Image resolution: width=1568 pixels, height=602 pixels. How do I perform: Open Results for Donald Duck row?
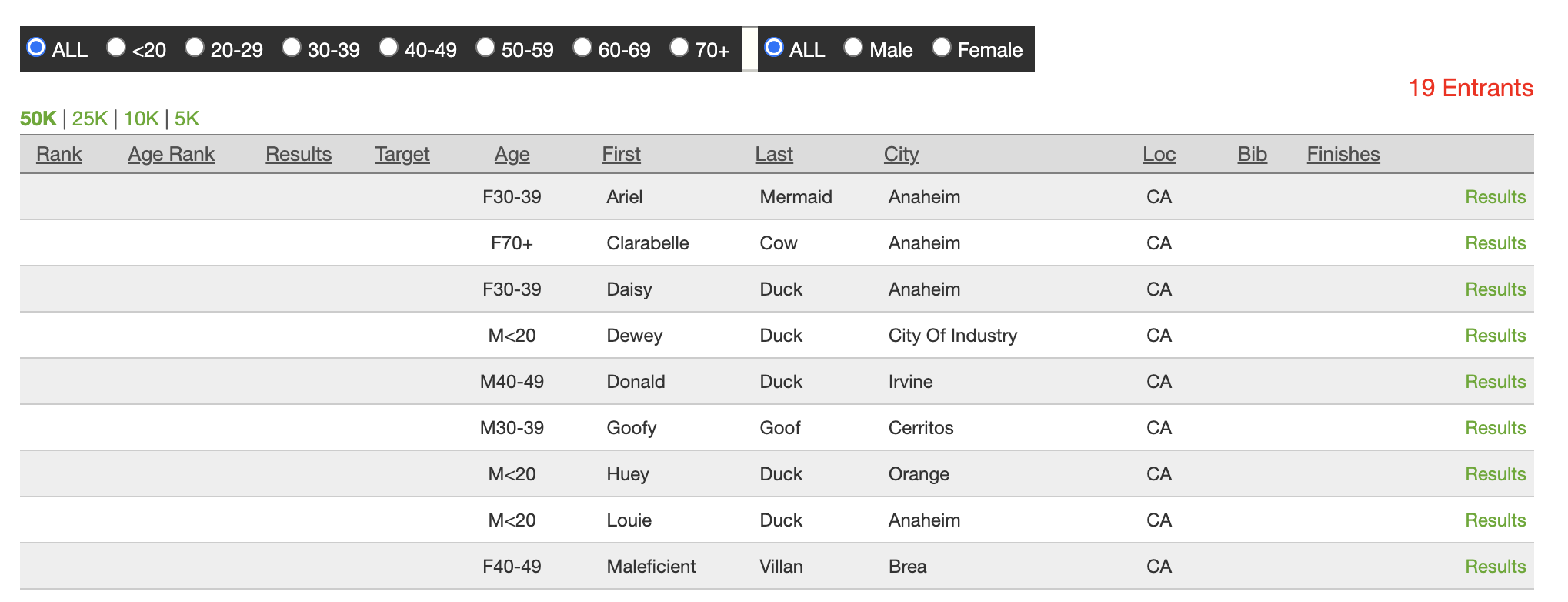1495,382
